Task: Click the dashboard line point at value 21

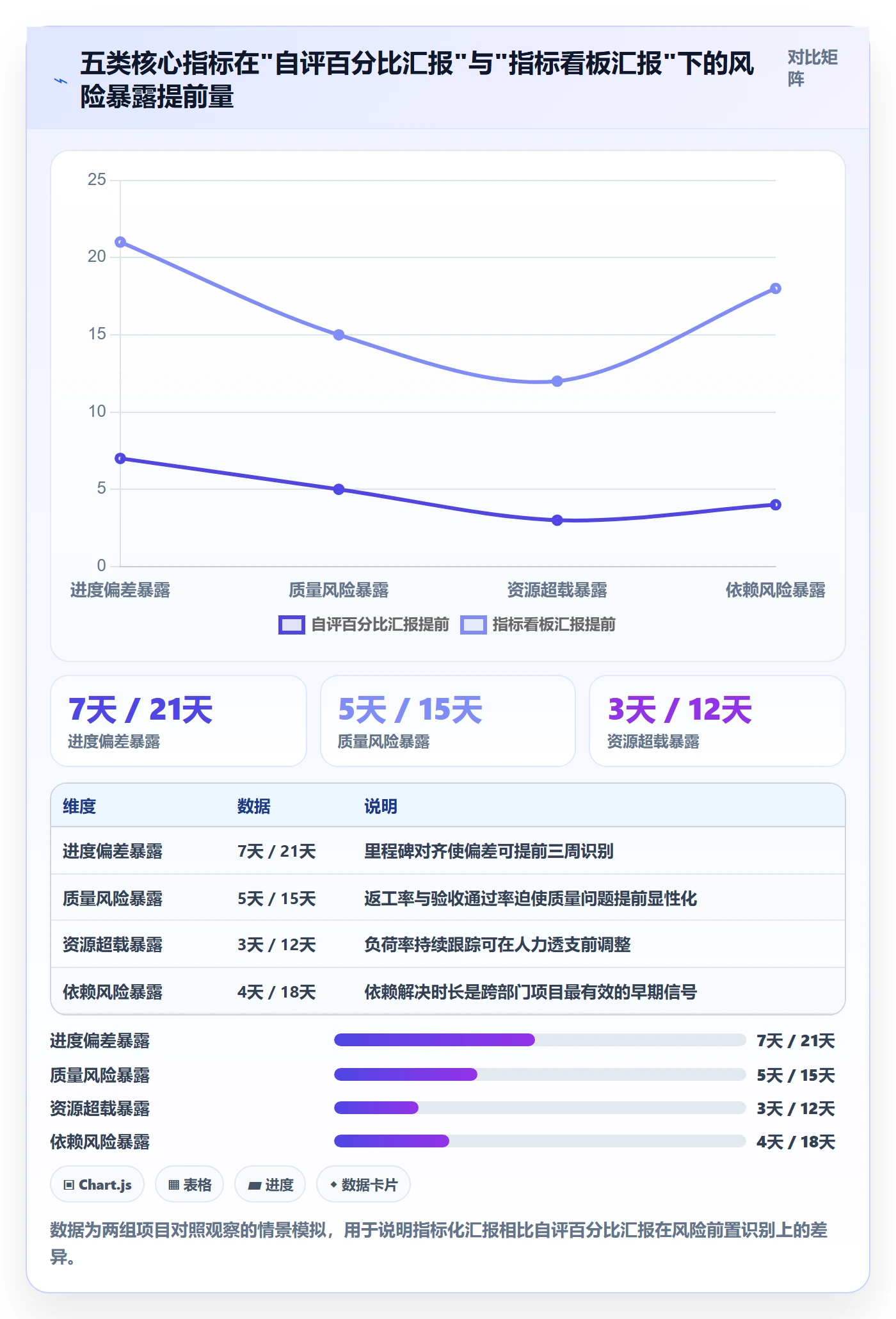Action: coord(120,242)
